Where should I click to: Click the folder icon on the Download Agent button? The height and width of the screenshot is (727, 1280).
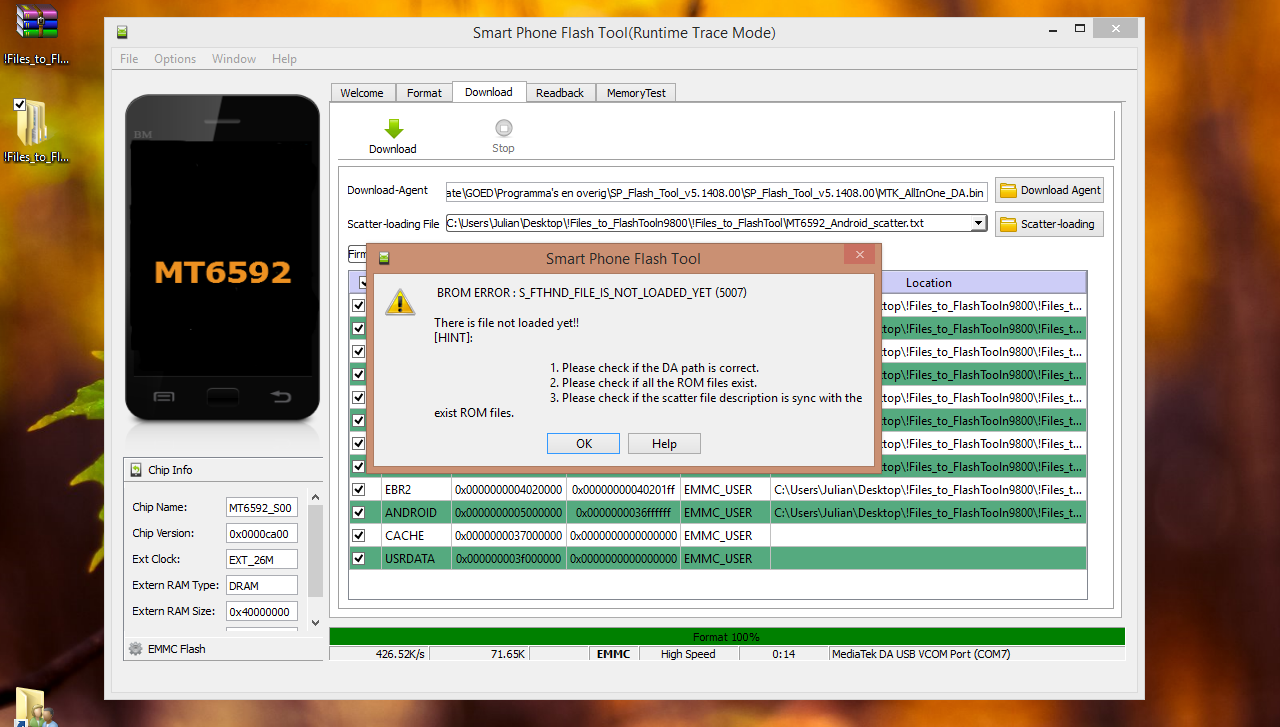[x=1008, y=190]
